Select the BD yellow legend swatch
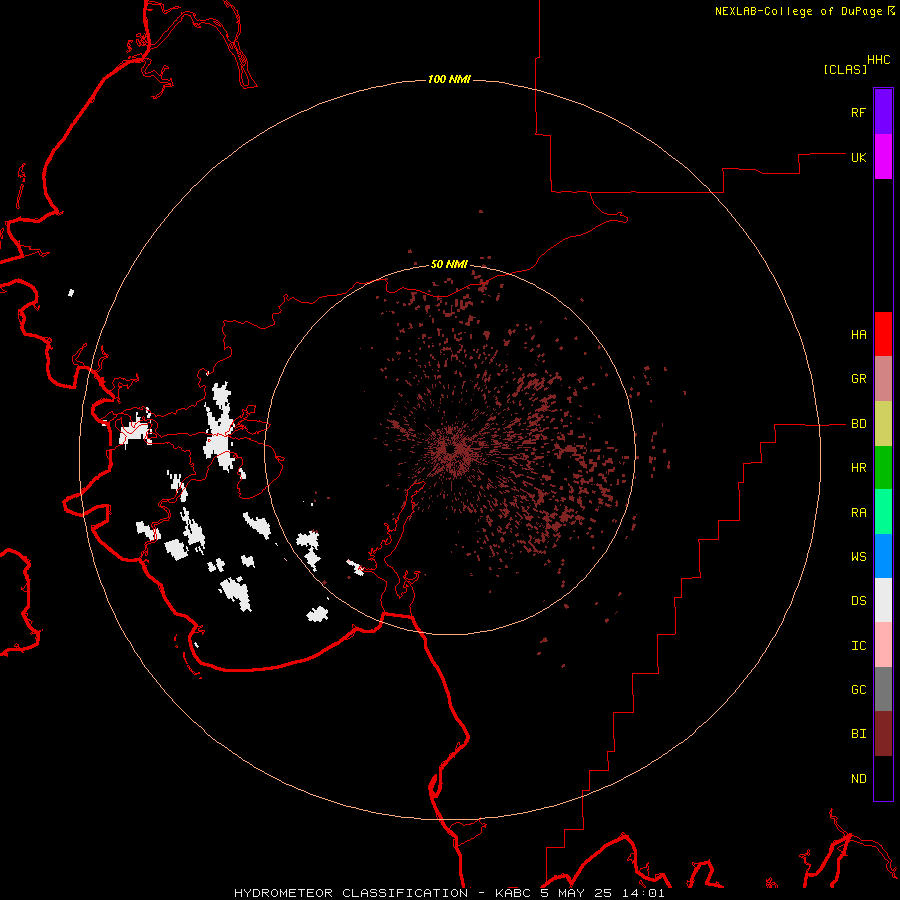The image size is (900, 900). click(x=883, y=424)
